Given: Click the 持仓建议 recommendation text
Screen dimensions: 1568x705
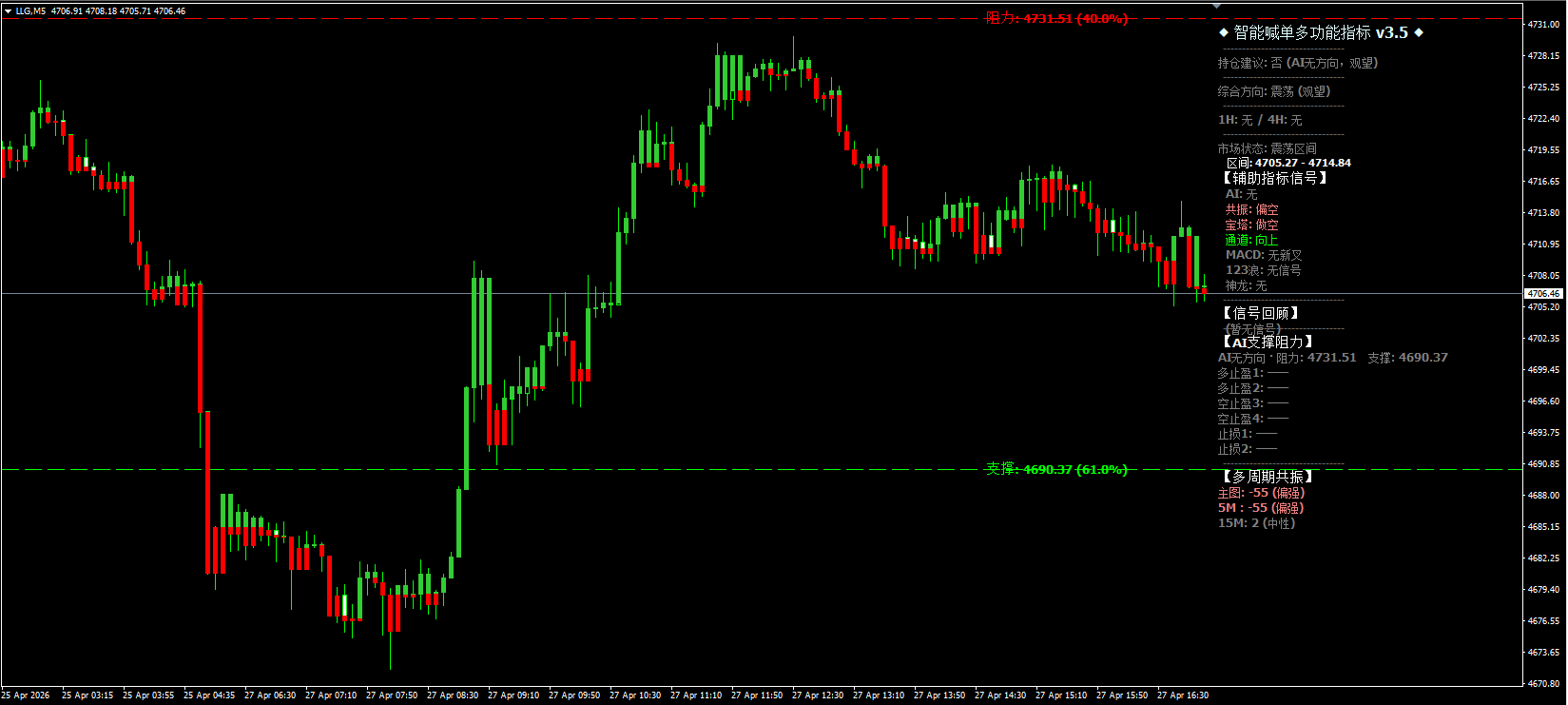Looking at the screenshot, I should point(1297,63).
